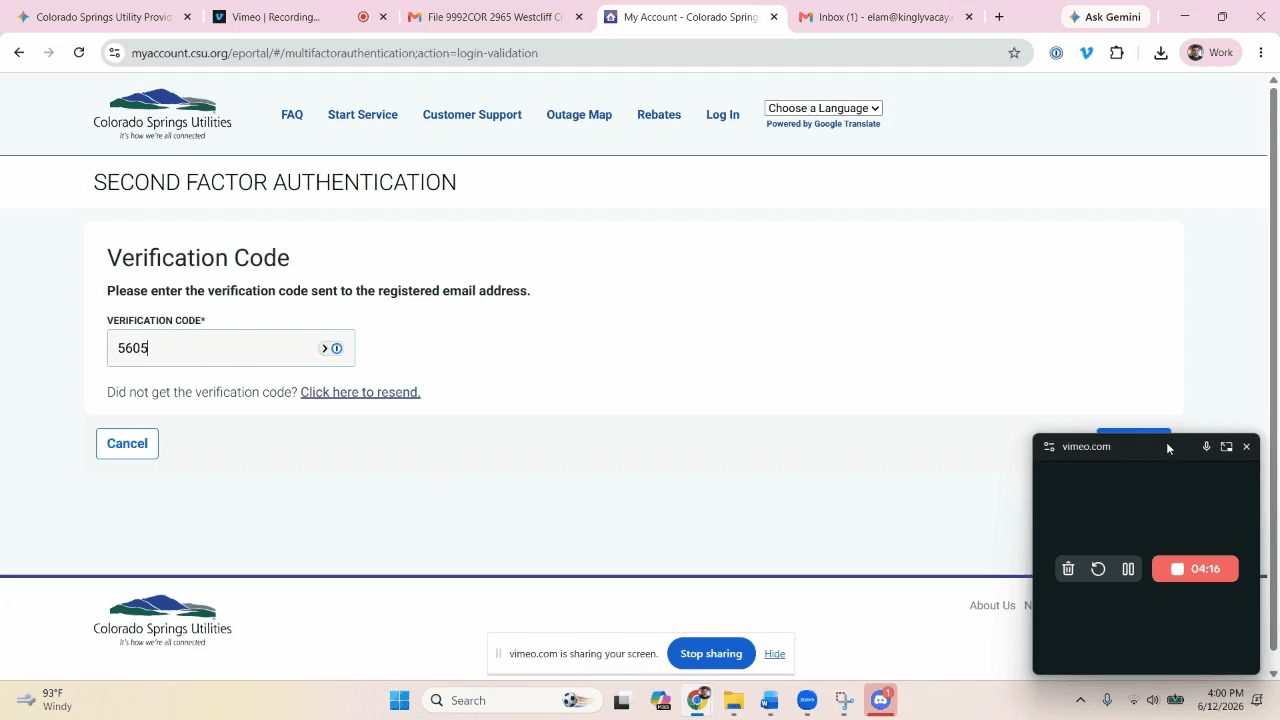Stop sharing your screen
Image resolution: width=1280 pixels, height=720 pixels.
[711, 654]
